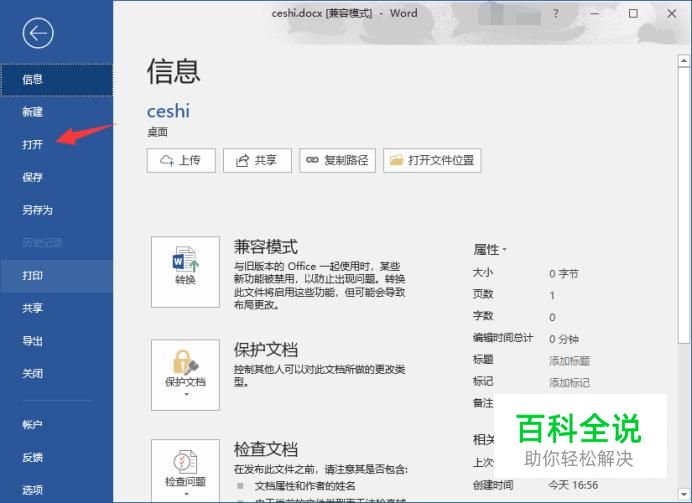Viewport: 692px width, 503px height.
Task: Click the 0 分钟 editing time value
Action: 564,339
